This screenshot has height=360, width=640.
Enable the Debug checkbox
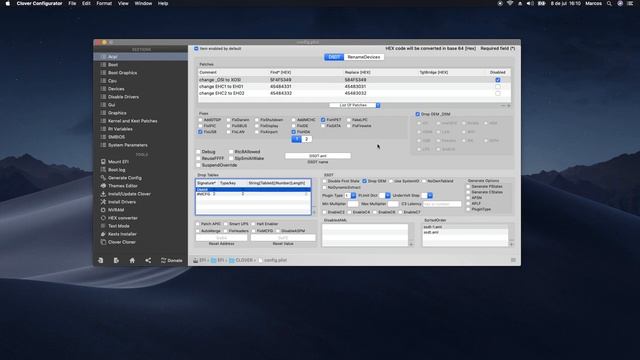[198, 152]
